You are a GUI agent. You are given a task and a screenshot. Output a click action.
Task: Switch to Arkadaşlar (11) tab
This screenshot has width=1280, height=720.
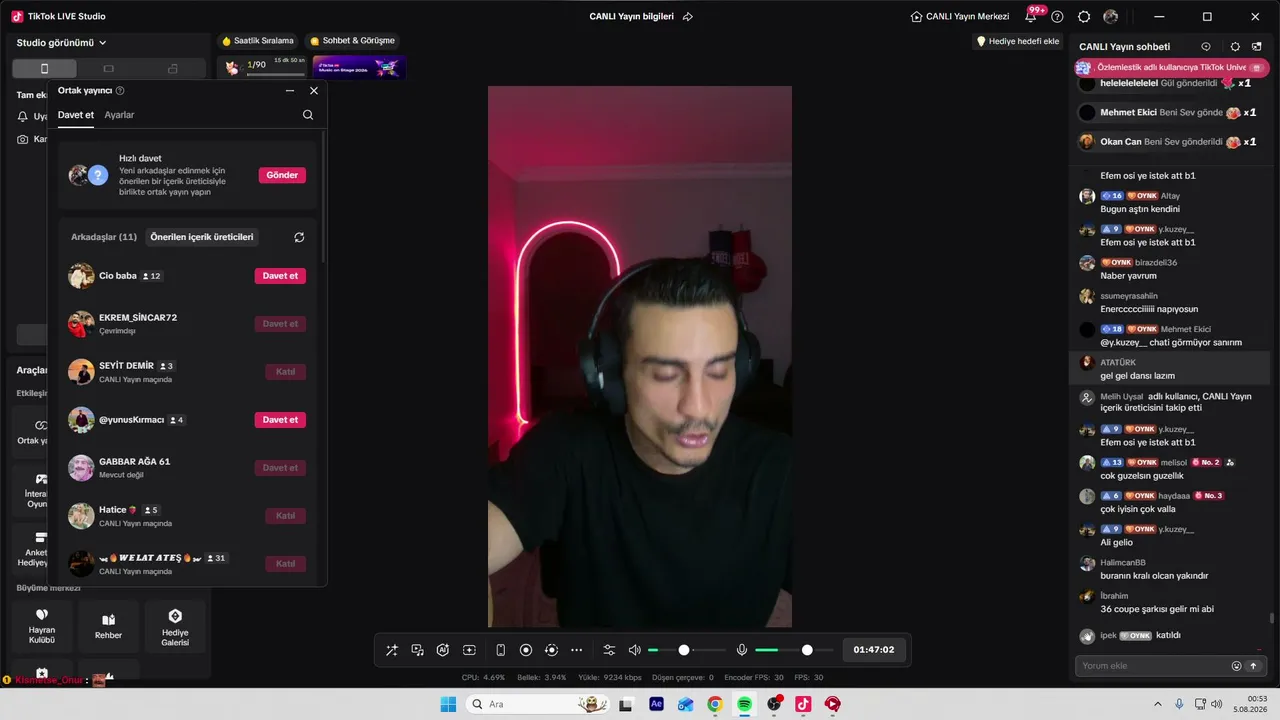coord(104,237)
